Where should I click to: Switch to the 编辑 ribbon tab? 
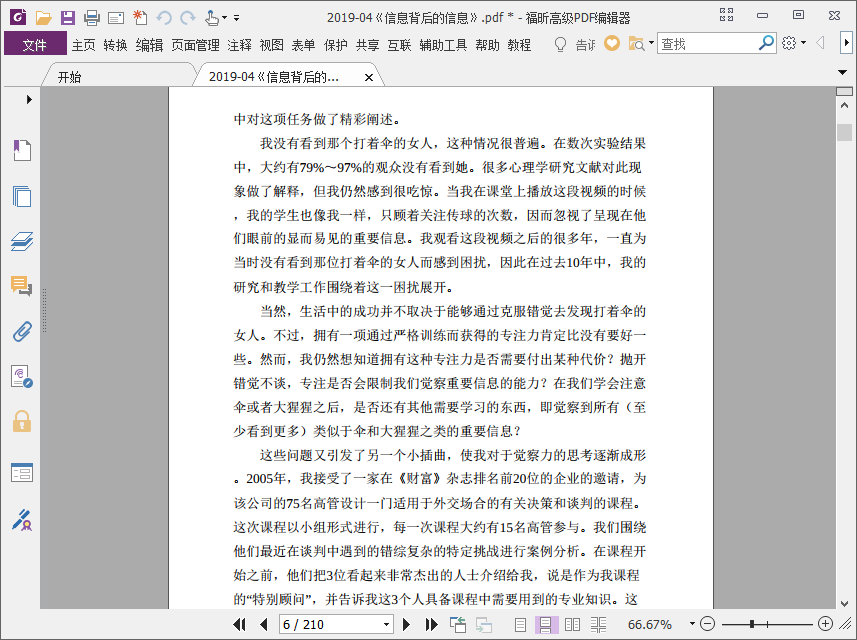[149, 45]
